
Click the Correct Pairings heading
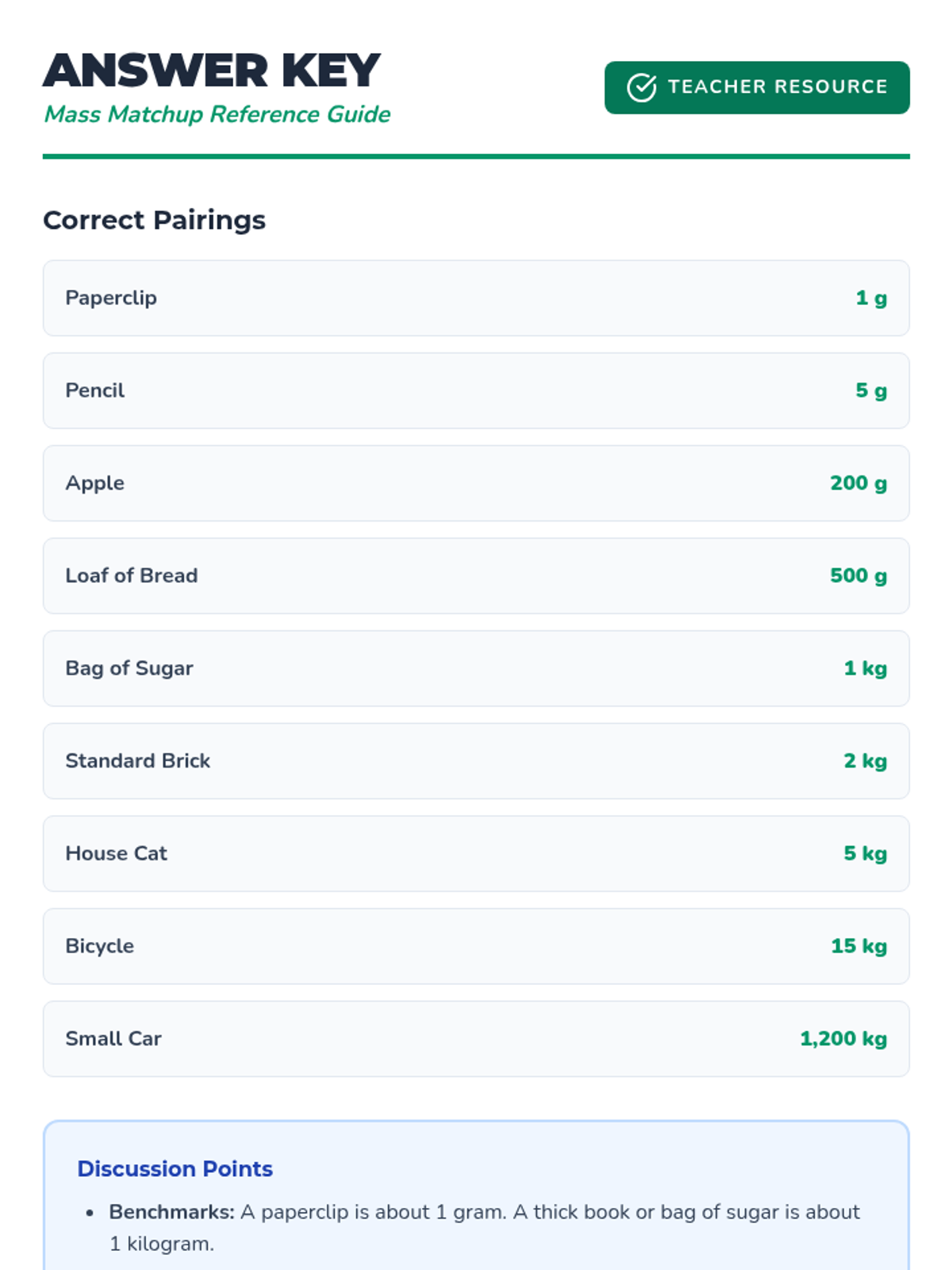click(154, 220)
